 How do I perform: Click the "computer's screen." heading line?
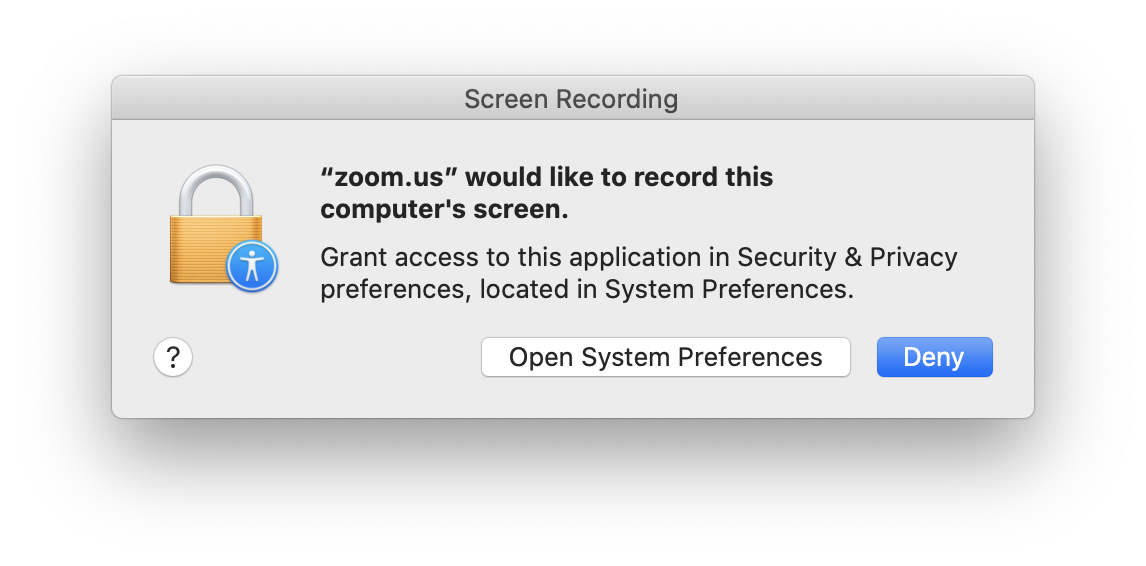444,210
